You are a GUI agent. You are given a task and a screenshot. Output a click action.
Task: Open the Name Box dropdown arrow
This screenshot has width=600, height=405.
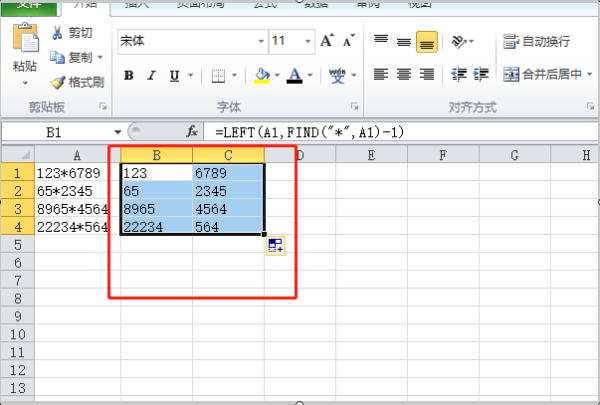pyautogui.click(x=118, y=131)
